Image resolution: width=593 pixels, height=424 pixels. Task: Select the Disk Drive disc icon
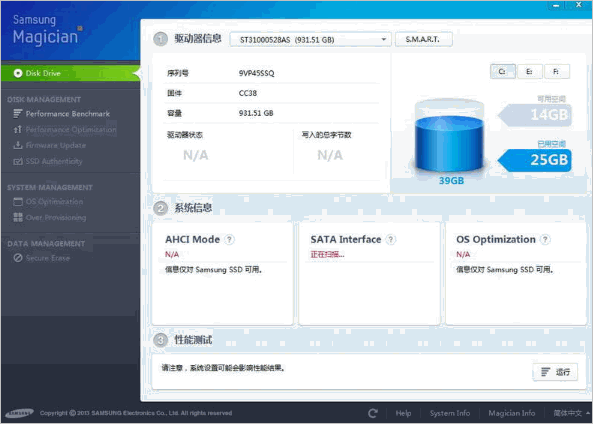18,73
